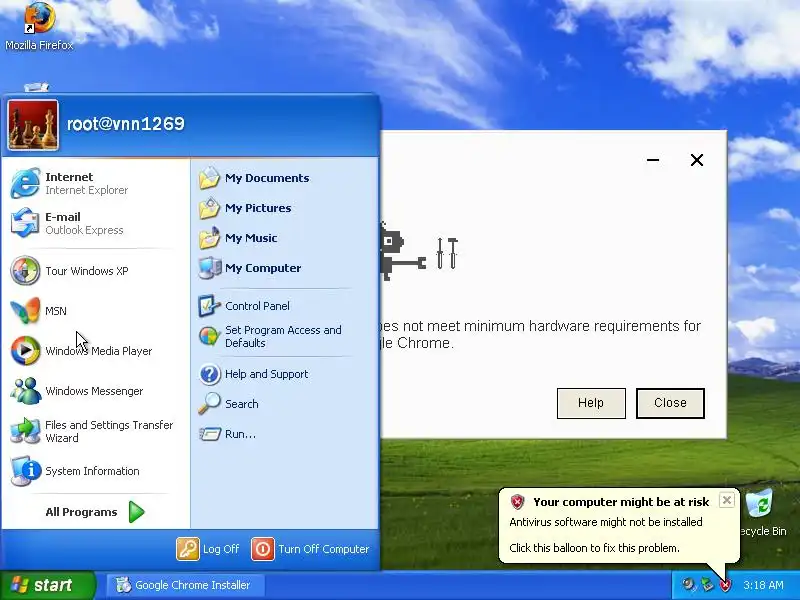
Task: Choose Windows Media Player text entry
Action: (98, 351)
